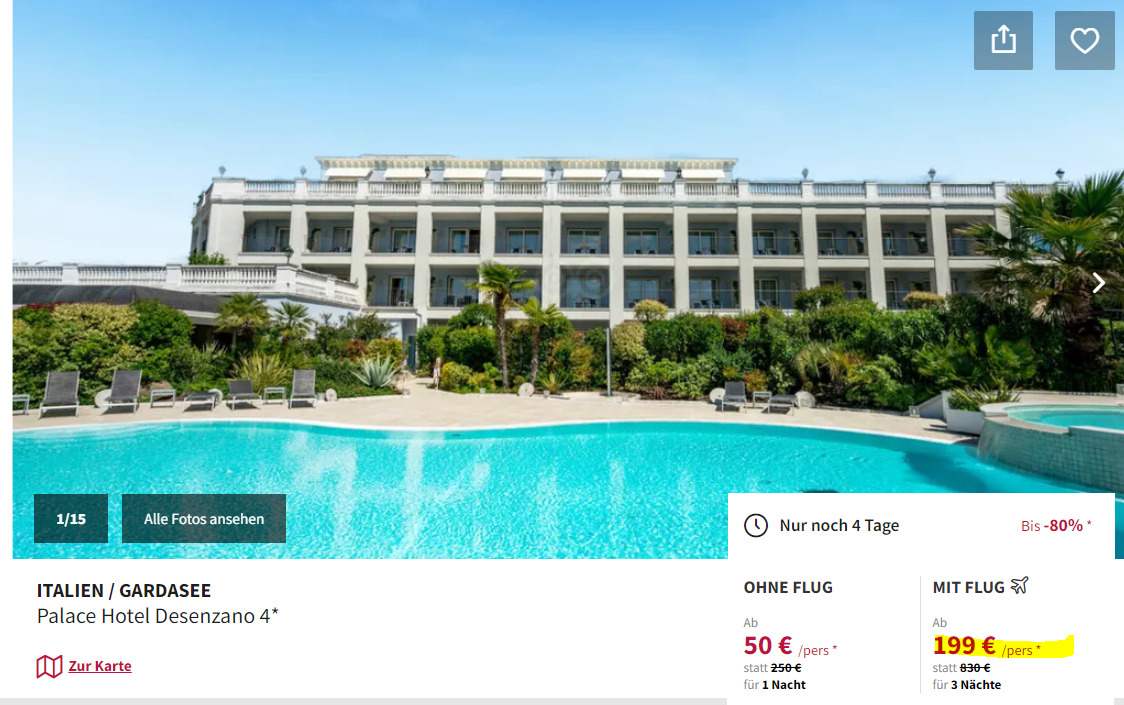This screenshot has width=1124, height=705.
Task: Click the 'ITALIEN / GARDASEE' location heading
Action: (x=124, y=590)
